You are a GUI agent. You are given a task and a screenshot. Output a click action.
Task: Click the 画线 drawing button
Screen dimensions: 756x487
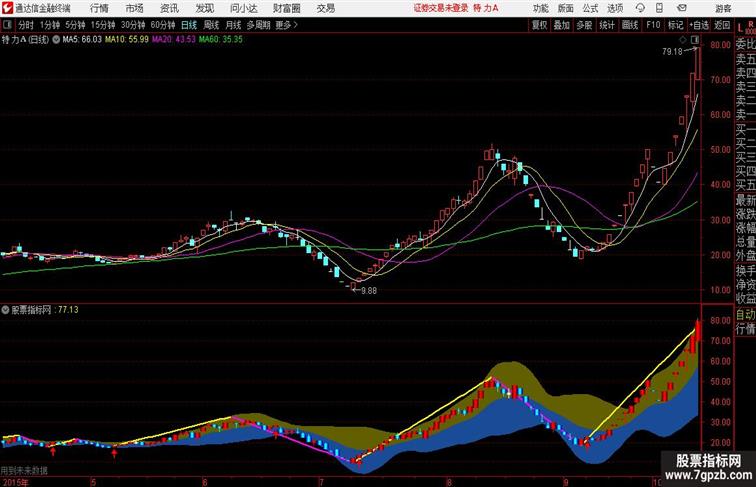[x=630, y=25]
